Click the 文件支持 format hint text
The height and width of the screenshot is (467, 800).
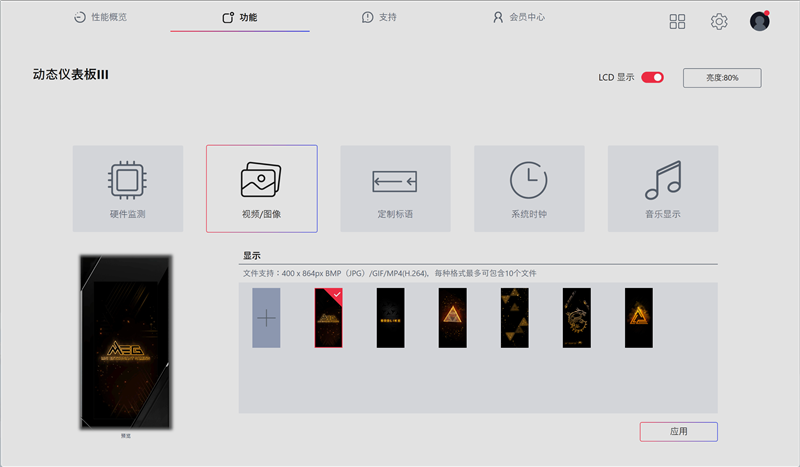pyautogui.click(x=389, y=274)
